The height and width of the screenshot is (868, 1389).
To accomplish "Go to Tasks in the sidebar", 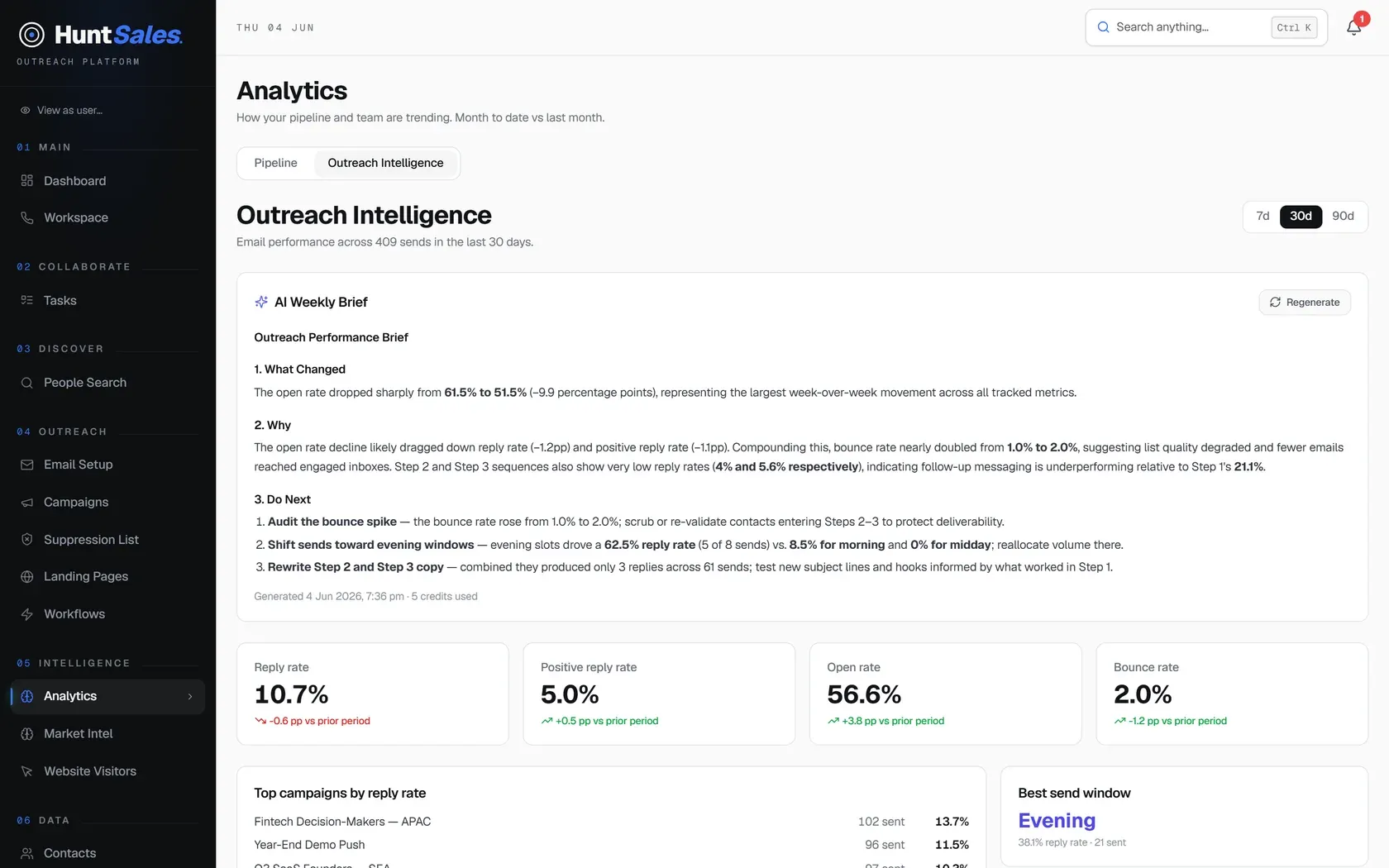I will [107, 300].
